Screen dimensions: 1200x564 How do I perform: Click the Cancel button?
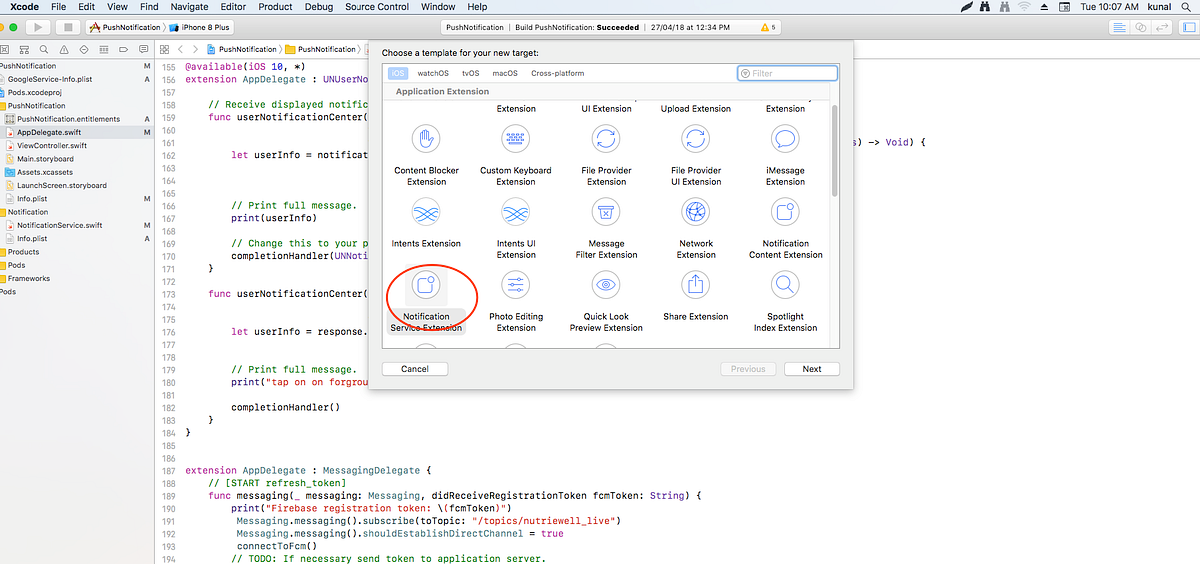[415, 369]
